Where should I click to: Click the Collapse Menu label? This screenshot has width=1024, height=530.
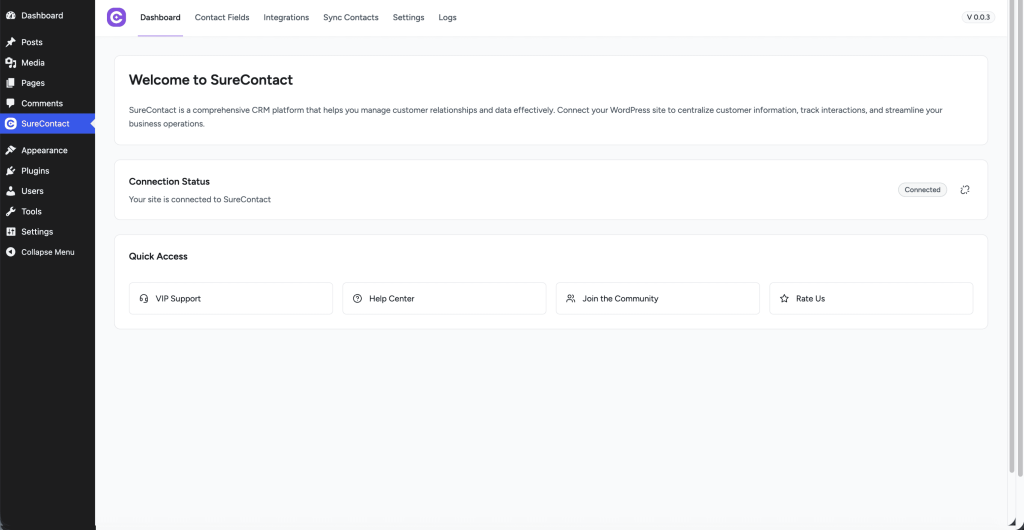(48, 252)
